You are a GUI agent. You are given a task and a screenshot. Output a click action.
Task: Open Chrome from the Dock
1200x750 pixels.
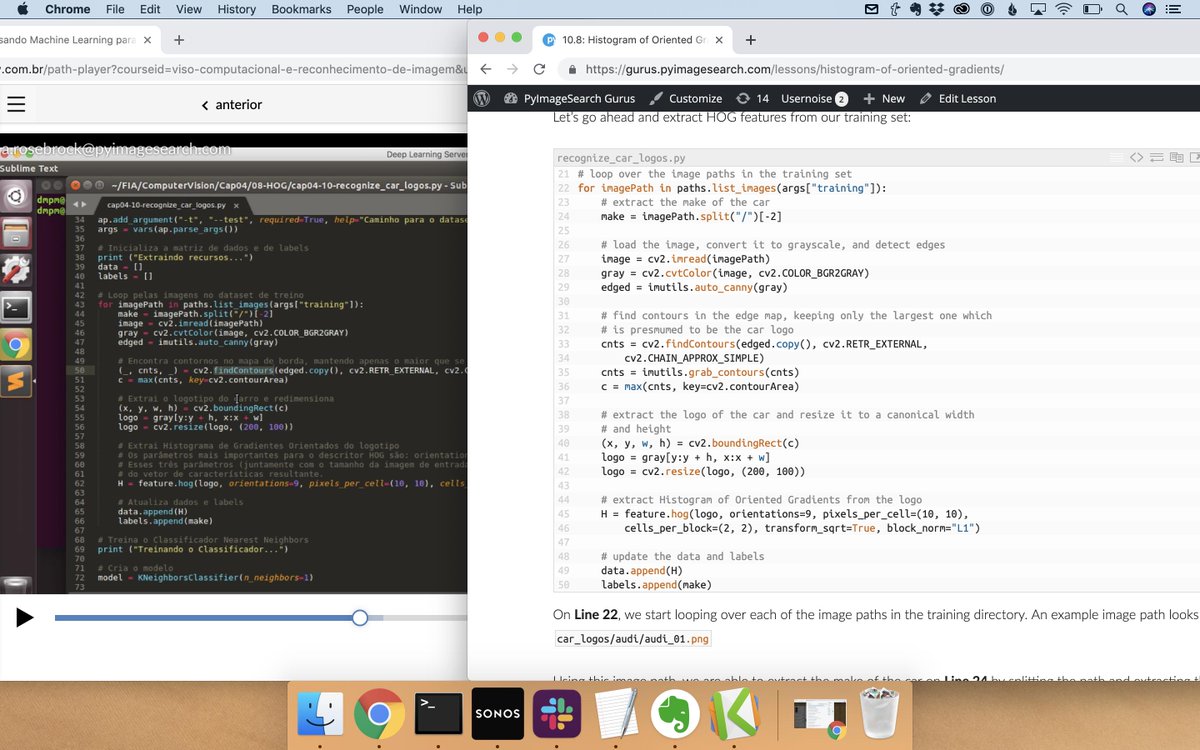pyautogui.click(x=379, y=714)
